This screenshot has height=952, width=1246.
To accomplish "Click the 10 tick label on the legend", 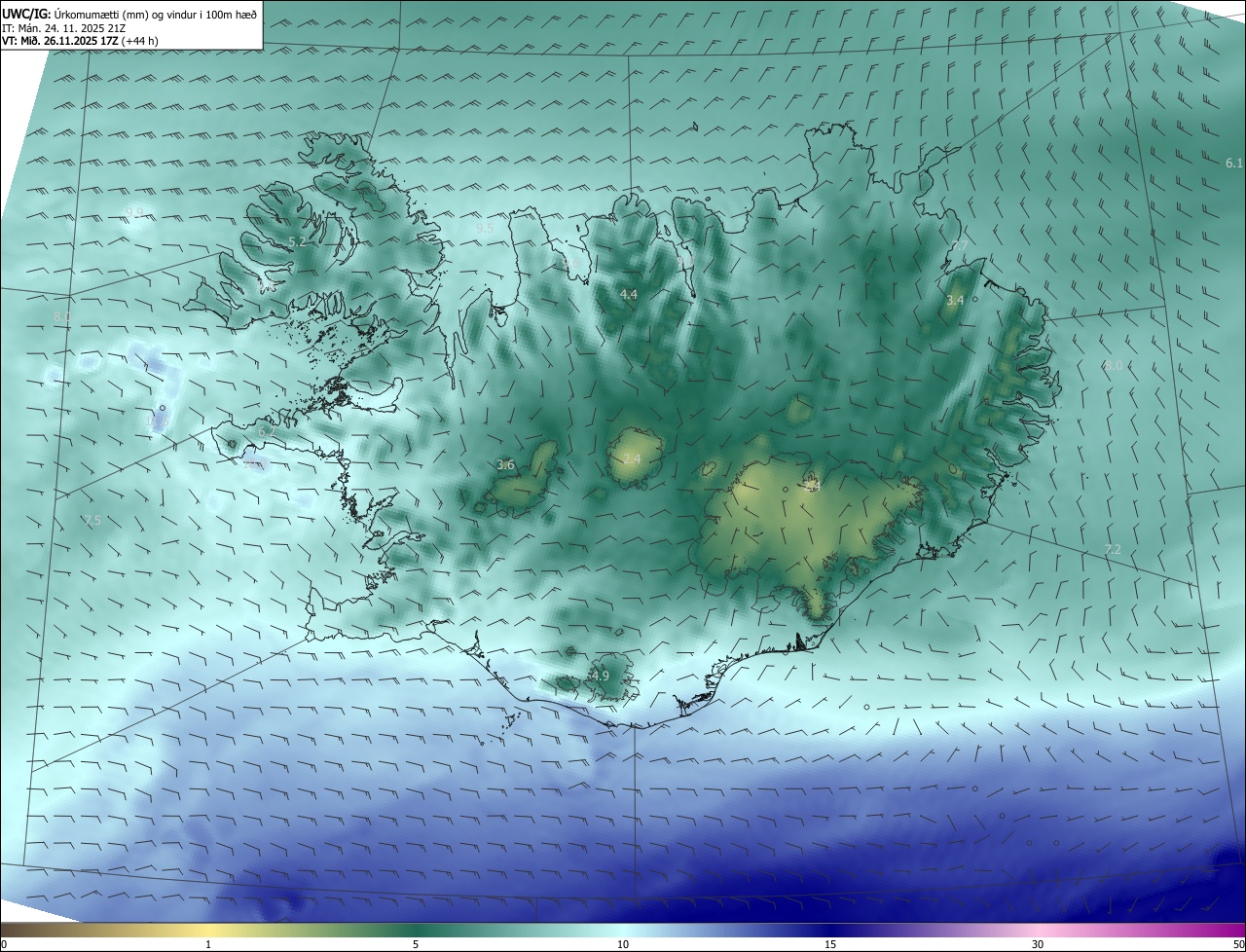I will [623, 944].
